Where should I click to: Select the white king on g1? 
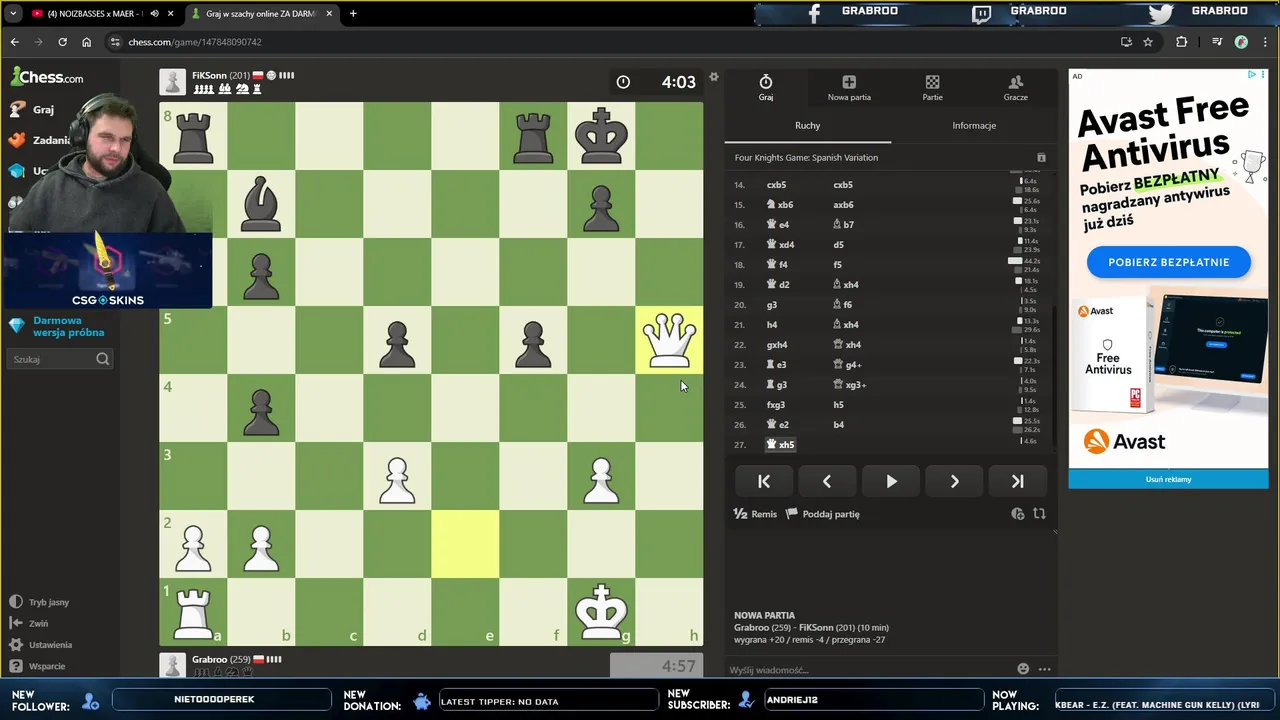tap(601, 612)
